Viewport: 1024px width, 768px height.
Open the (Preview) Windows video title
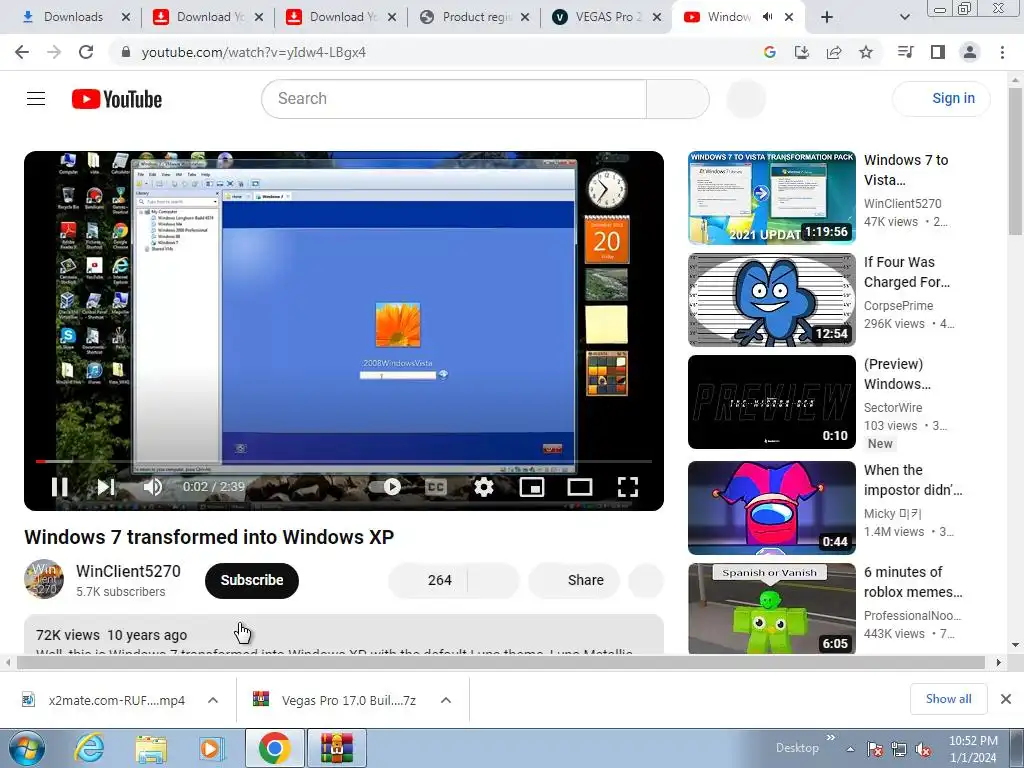pyautogui.click(x=897, y=374)
